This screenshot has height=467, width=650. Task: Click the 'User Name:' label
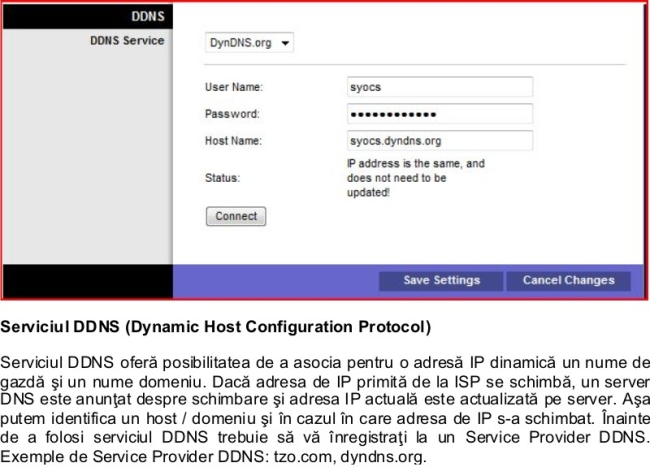pyautogui.click(x=234, y=87)
